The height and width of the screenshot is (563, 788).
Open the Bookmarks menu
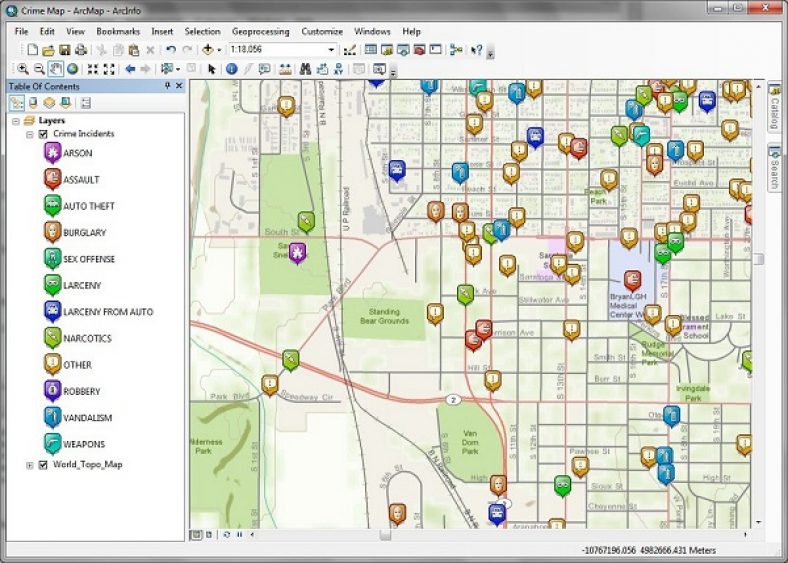tap(119, 31)
